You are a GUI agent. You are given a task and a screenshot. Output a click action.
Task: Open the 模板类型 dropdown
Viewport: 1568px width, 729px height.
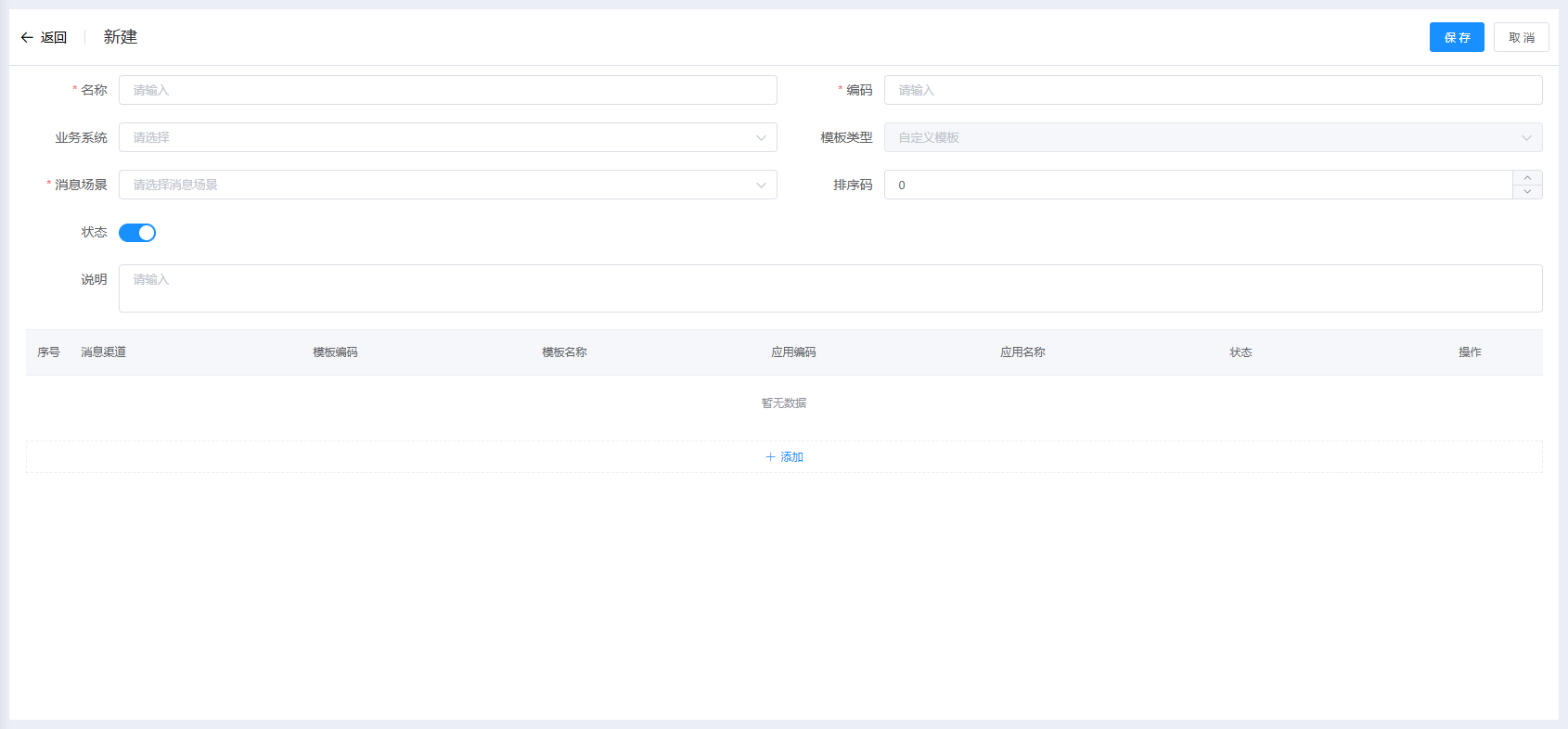click(x=1212, y=137)
